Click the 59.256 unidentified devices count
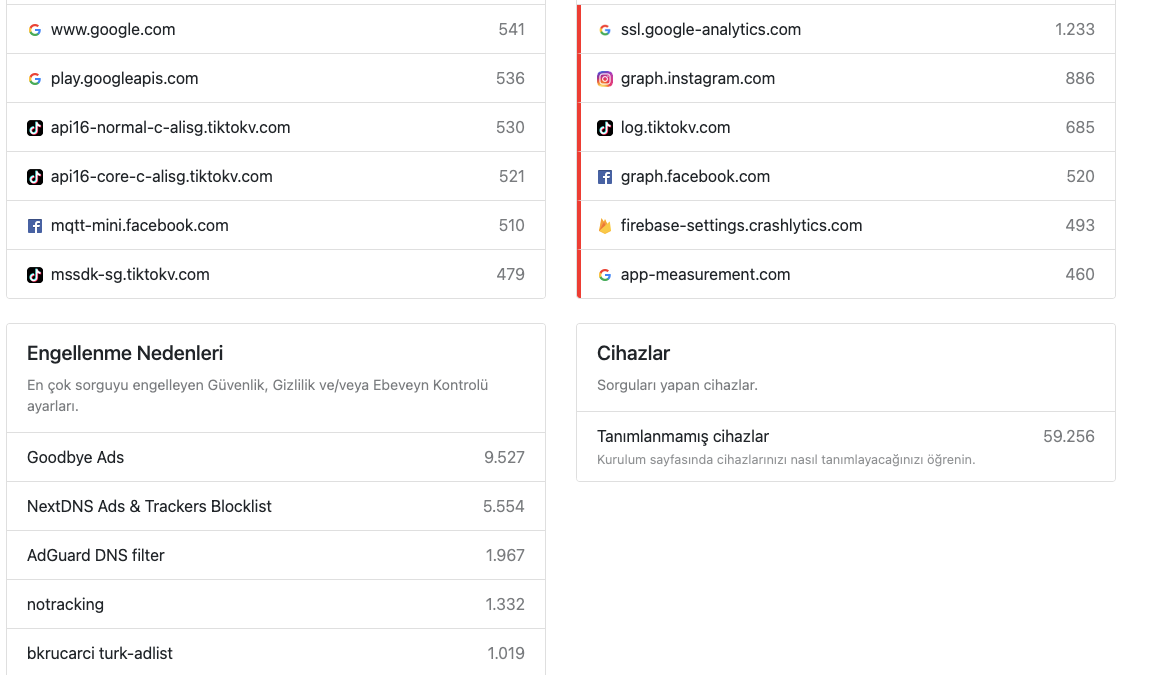The height and width of the screenshot is (675, 1165). pyautogui.click(x=1069, y=437)
